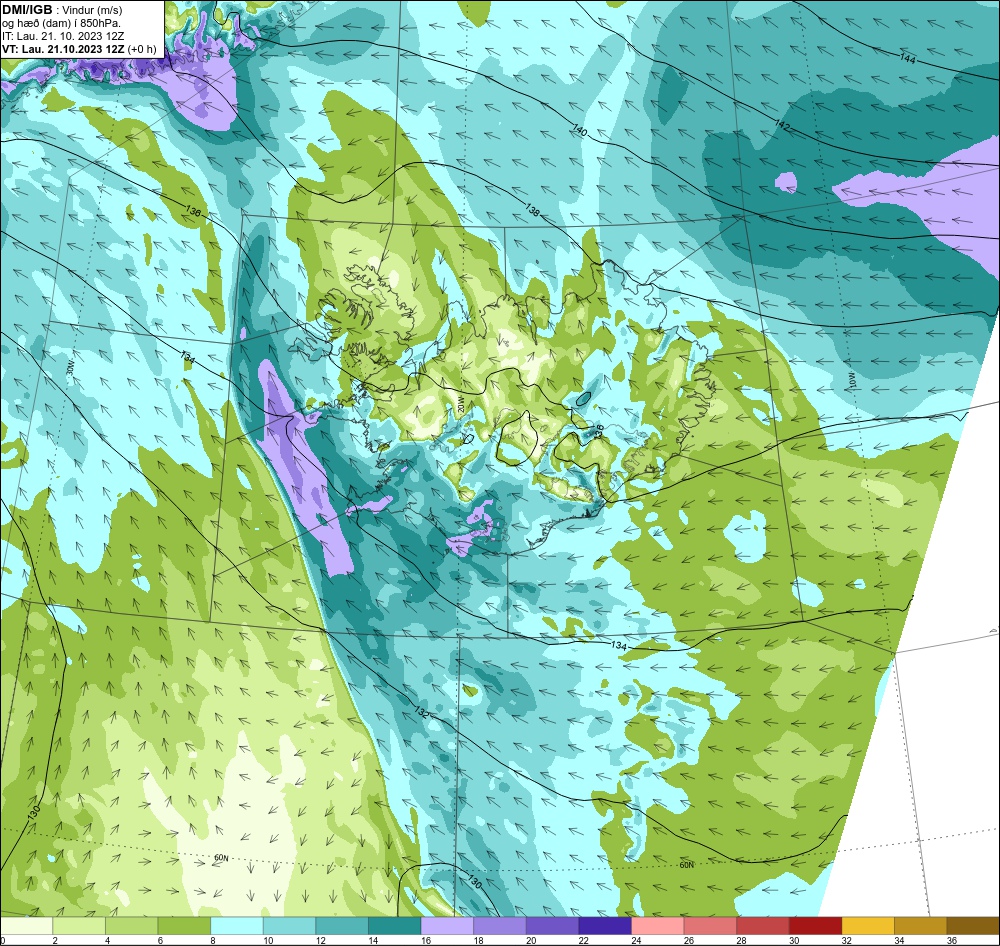Pick the 16–18 m/s lavender legend swatch
This screenshot has width=1000, height=946.
[447, 926]
